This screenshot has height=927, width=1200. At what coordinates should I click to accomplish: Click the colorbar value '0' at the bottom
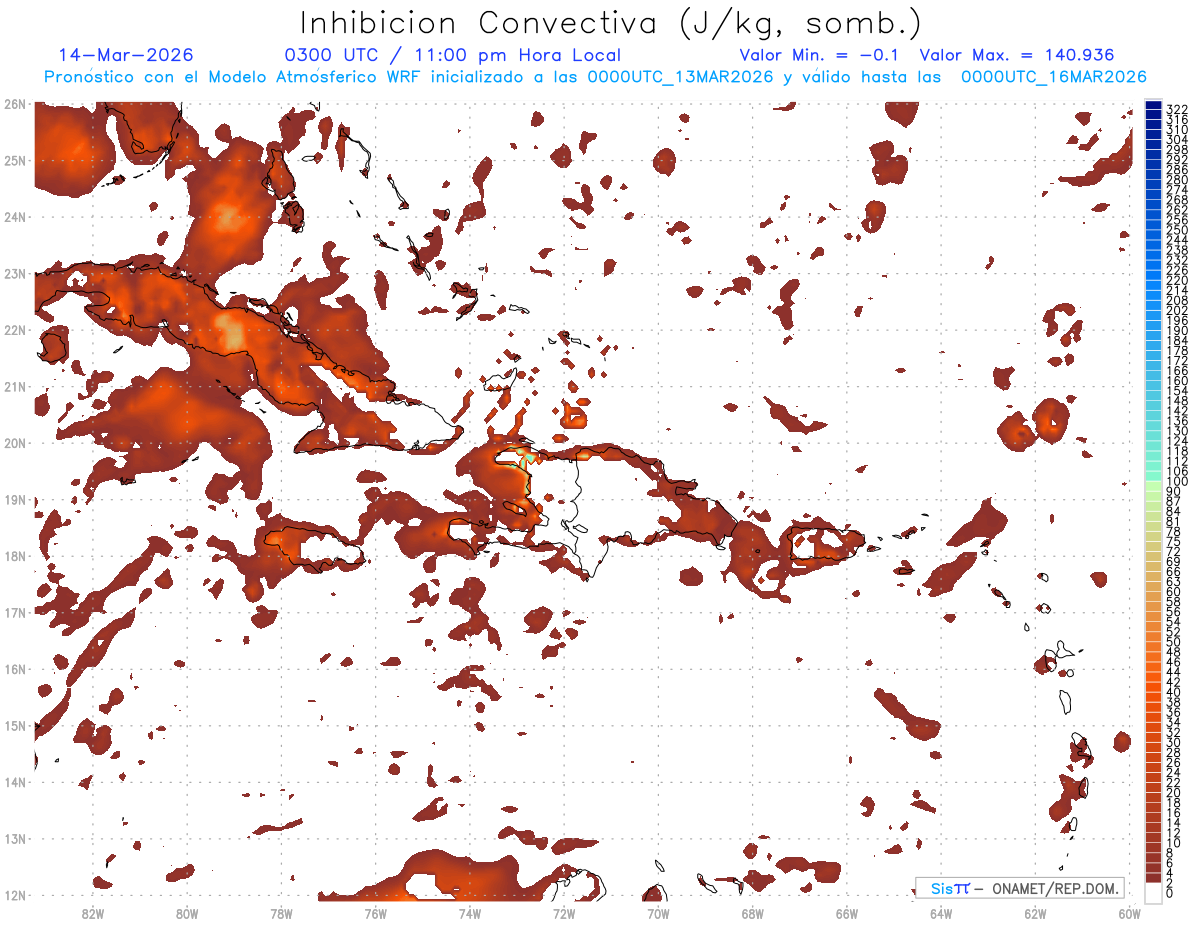pyautogui.click(x=1170, y=892)
